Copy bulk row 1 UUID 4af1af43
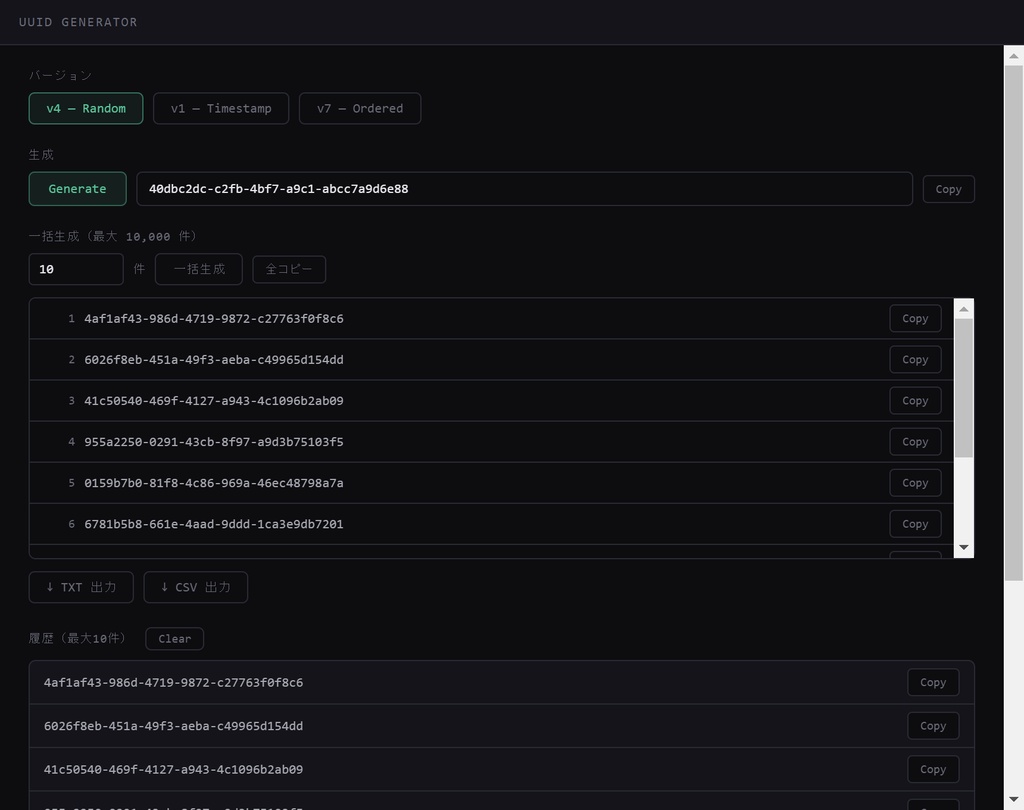Viewport: 1024px width, 810px height. [915, 318]
